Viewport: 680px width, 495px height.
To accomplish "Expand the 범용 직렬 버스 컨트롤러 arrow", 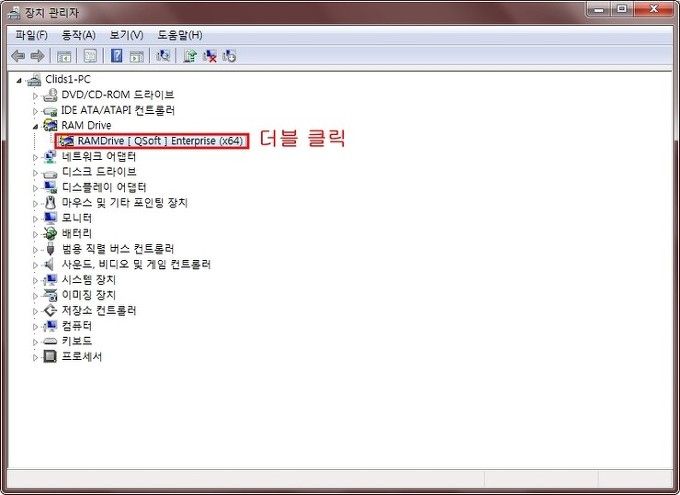I will (36, 250).
